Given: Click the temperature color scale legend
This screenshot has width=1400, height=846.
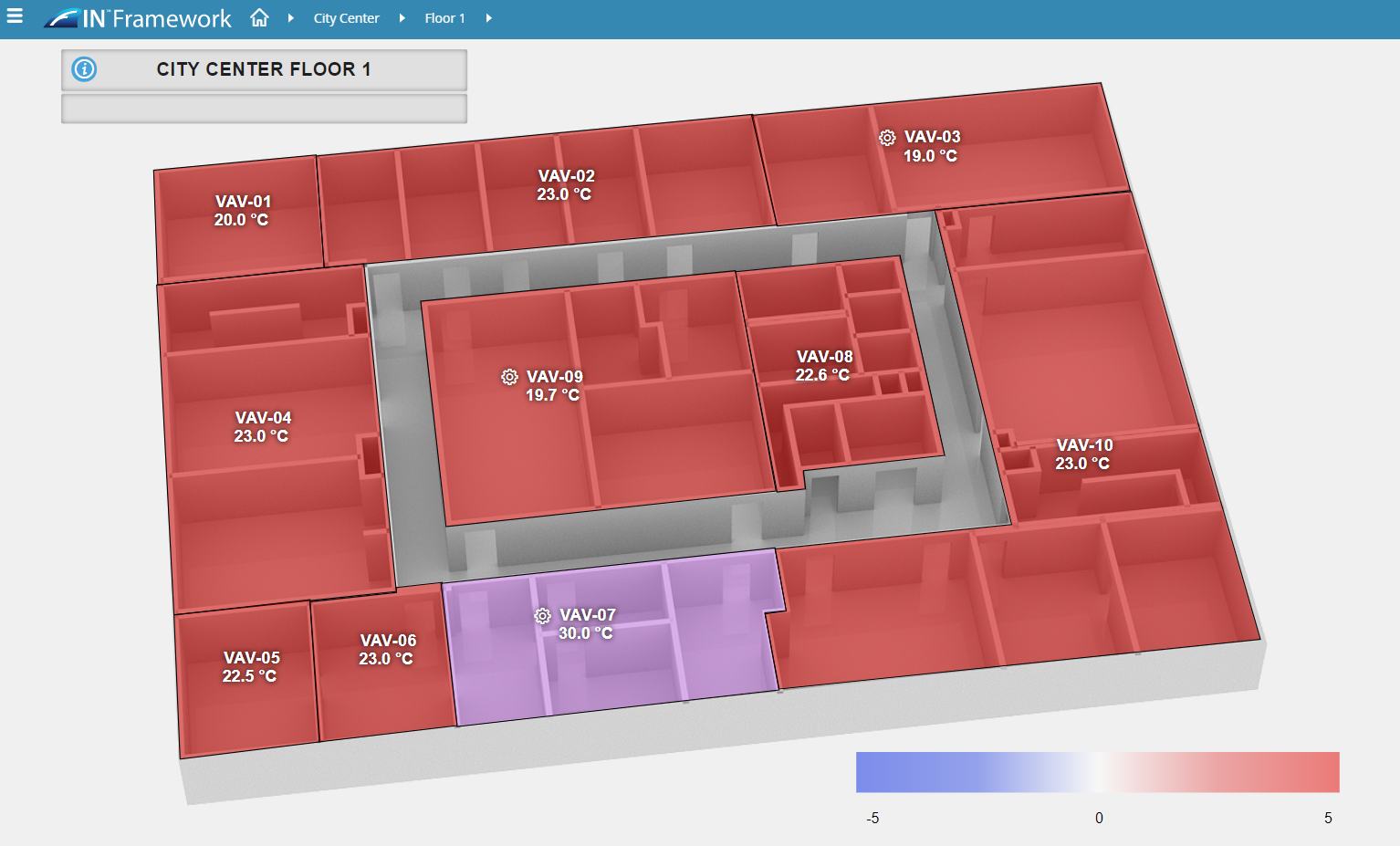Looking at the screenshot, I should pos(1098,771).
